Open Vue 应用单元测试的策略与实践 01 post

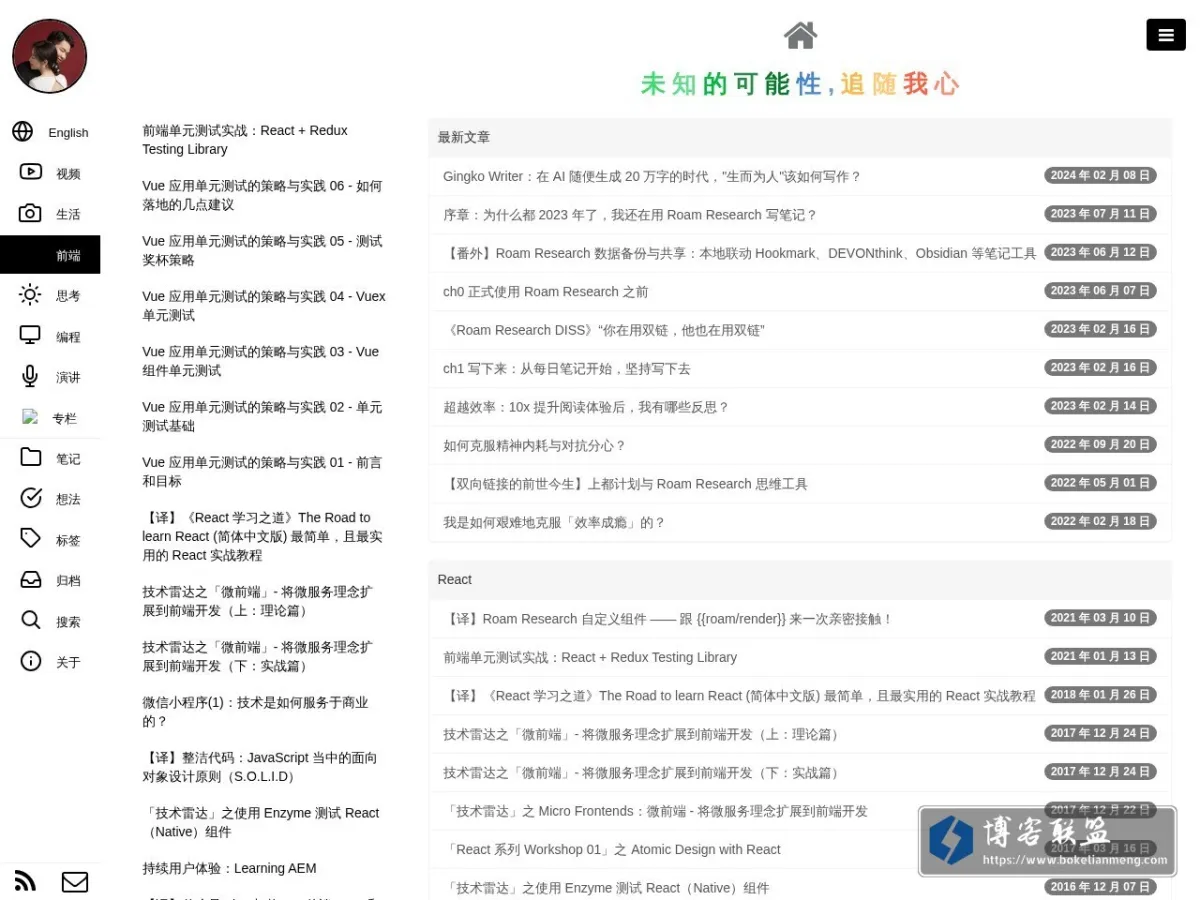coord(262,472)
